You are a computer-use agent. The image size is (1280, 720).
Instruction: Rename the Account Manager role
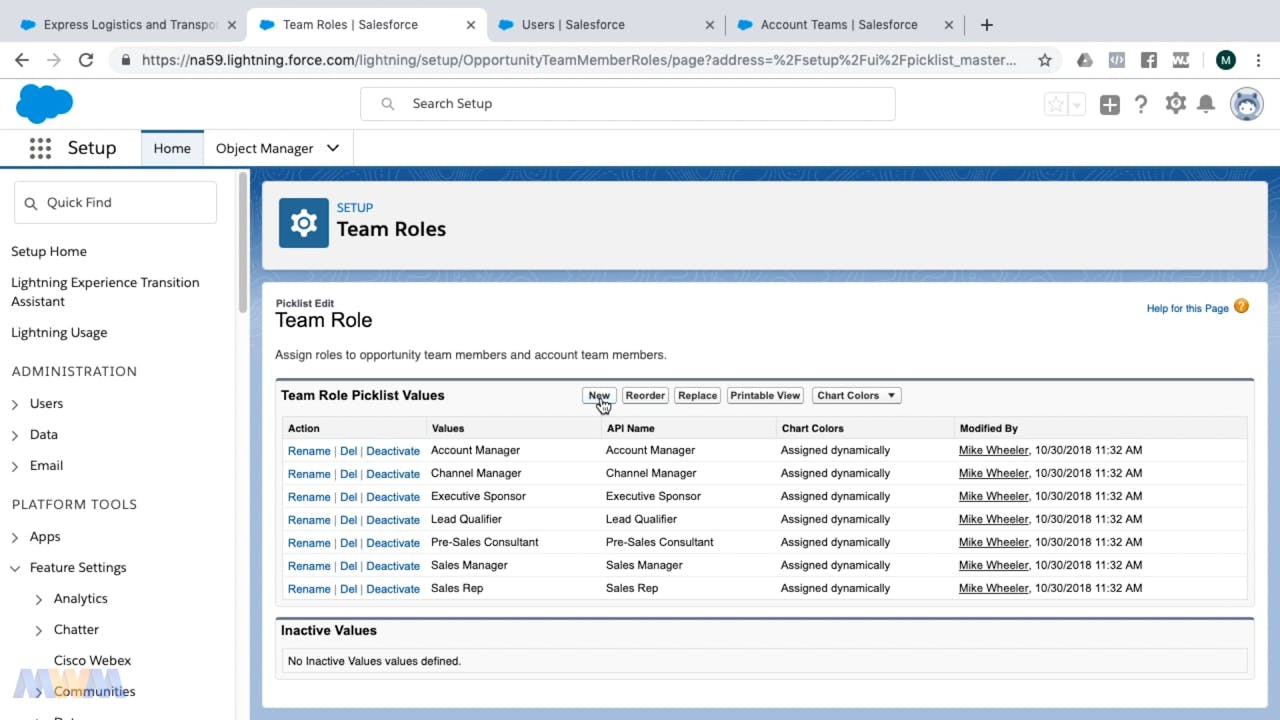click(x=309, y=451)
